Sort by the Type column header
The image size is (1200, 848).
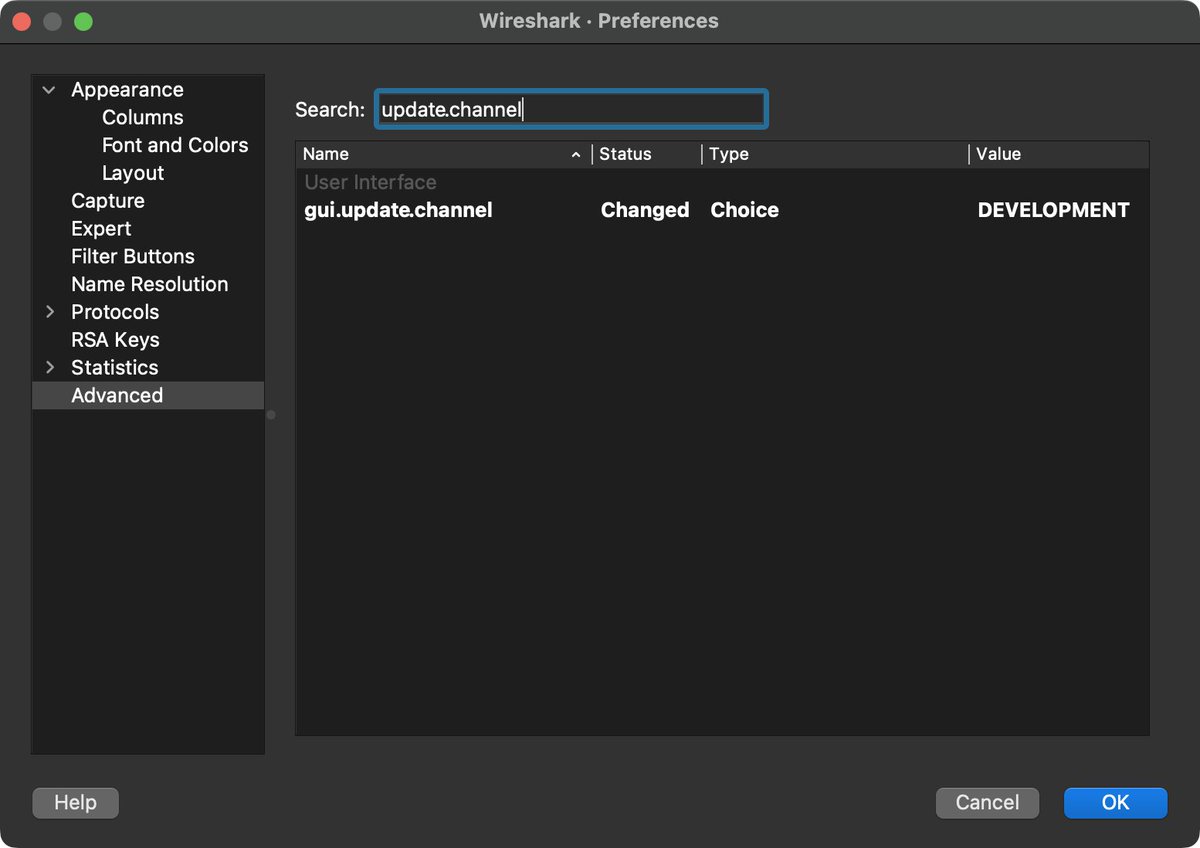pos(835,154)
